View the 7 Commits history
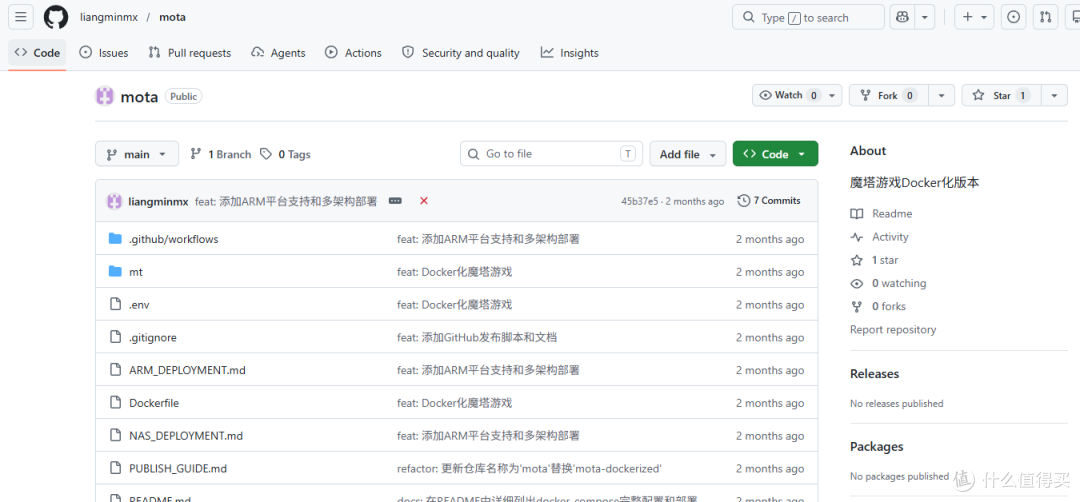 pyautogui.click(x=769, y=201)
